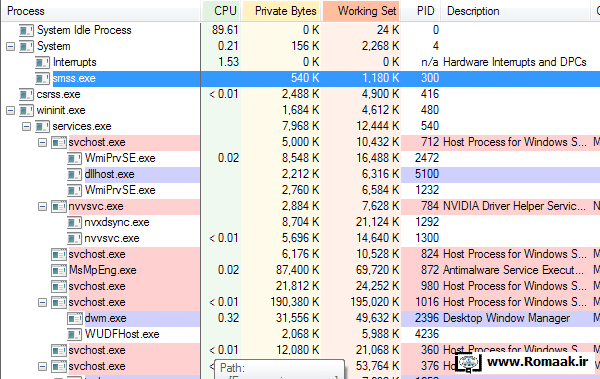Viewport: 600px width, 379px height.
Task: Click the 21,124 K working set value
Action: (x=377, y=222)
